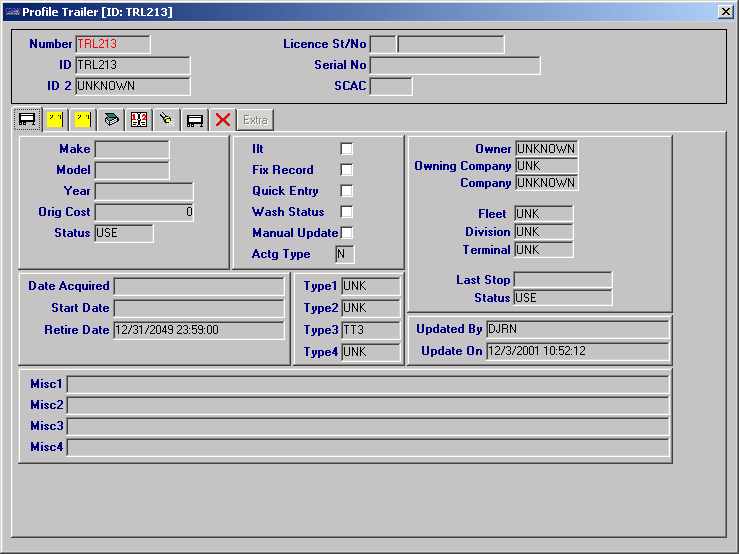739x554 pixels.
Task: Toggle the Wash Status checkbox
Action: (x=346, y=212)
